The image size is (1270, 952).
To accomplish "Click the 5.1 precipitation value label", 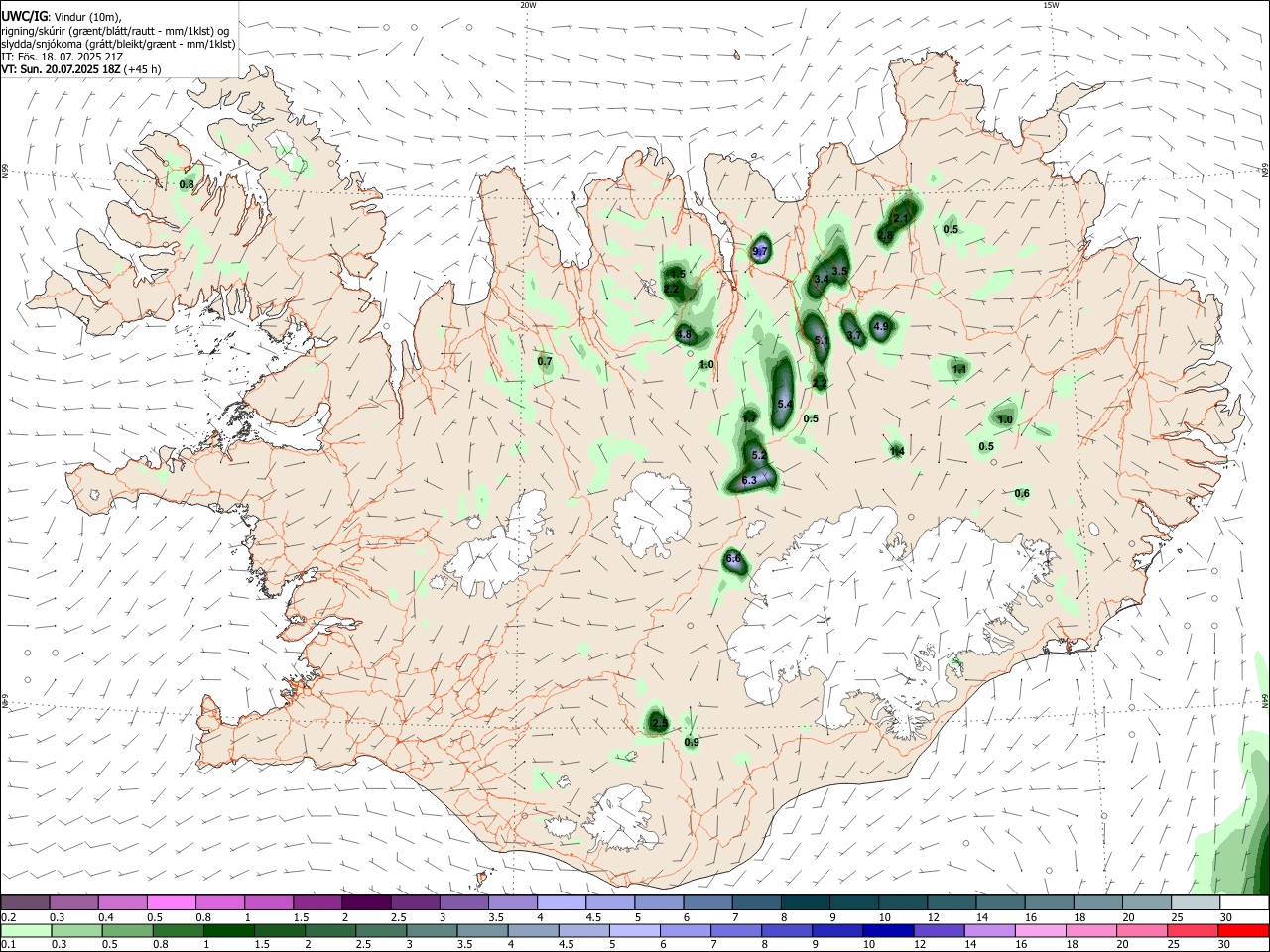I will [x=821, y=340].
